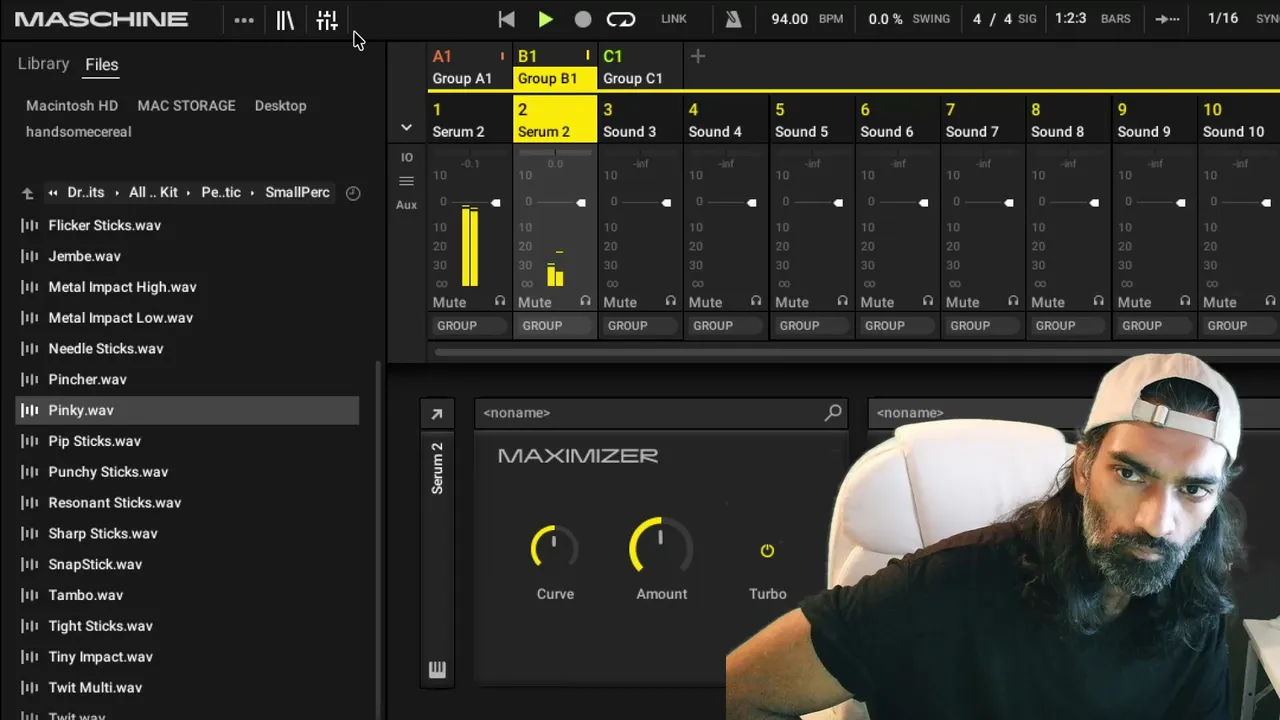Click the headphone cue icon on Sound 5
The image size is (1280, 720).
pyautogui.click(x=842, y=301)
